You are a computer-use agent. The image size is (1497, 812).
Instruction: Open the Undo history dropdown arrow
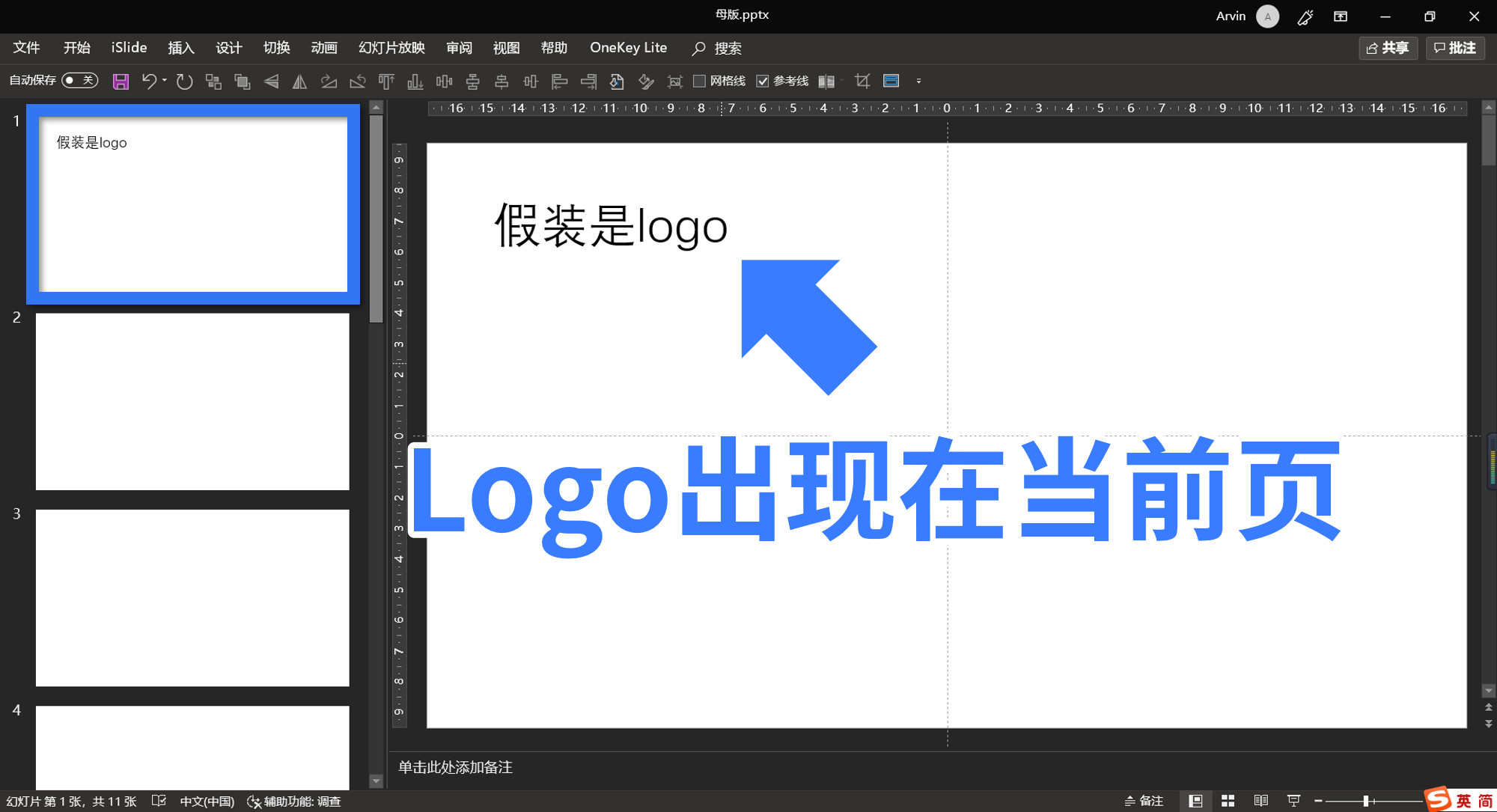pos(165,81)
